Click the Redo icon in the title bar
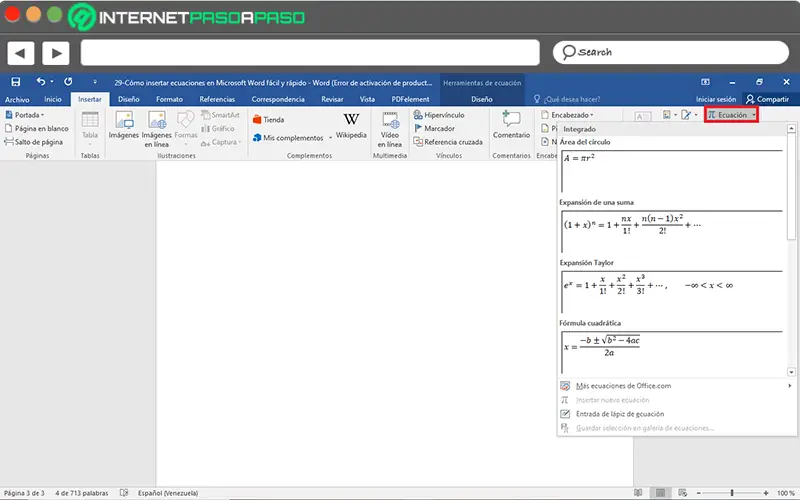 click(68, 82)
